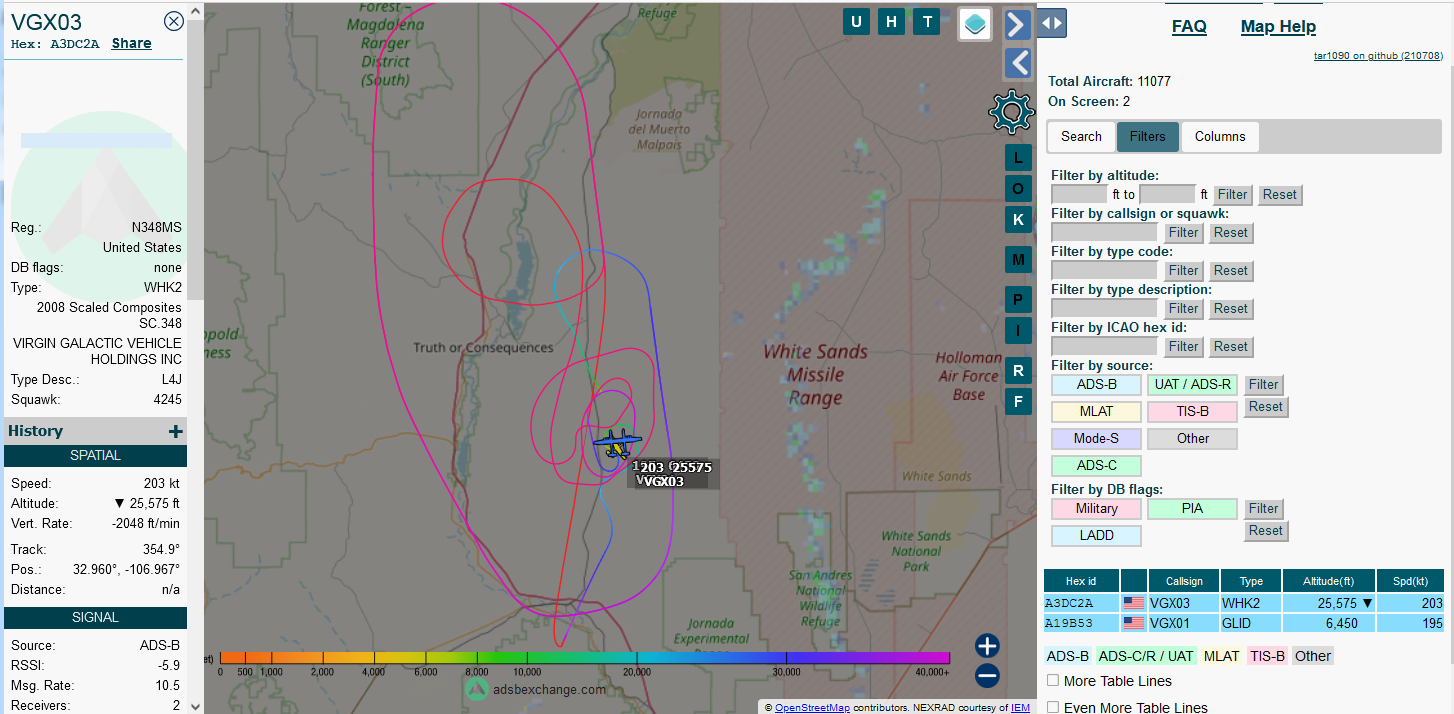This screenshot has width=1454, height=714.
Task: Open settings gear on the map
Action: tap(1011, 111)
